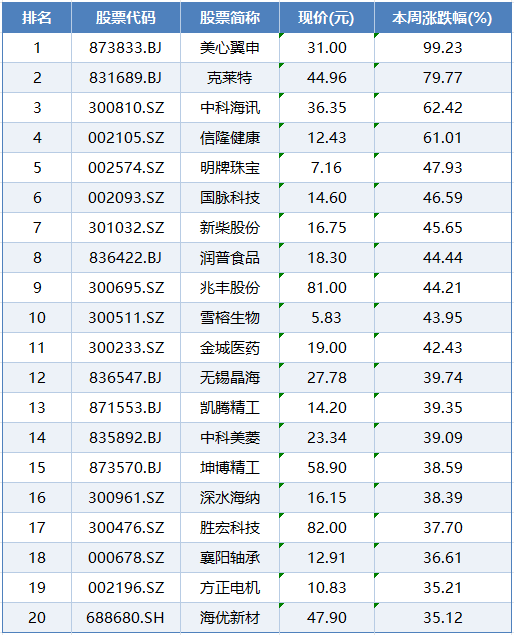Select the 排名 column header

(x=37, y=17)
